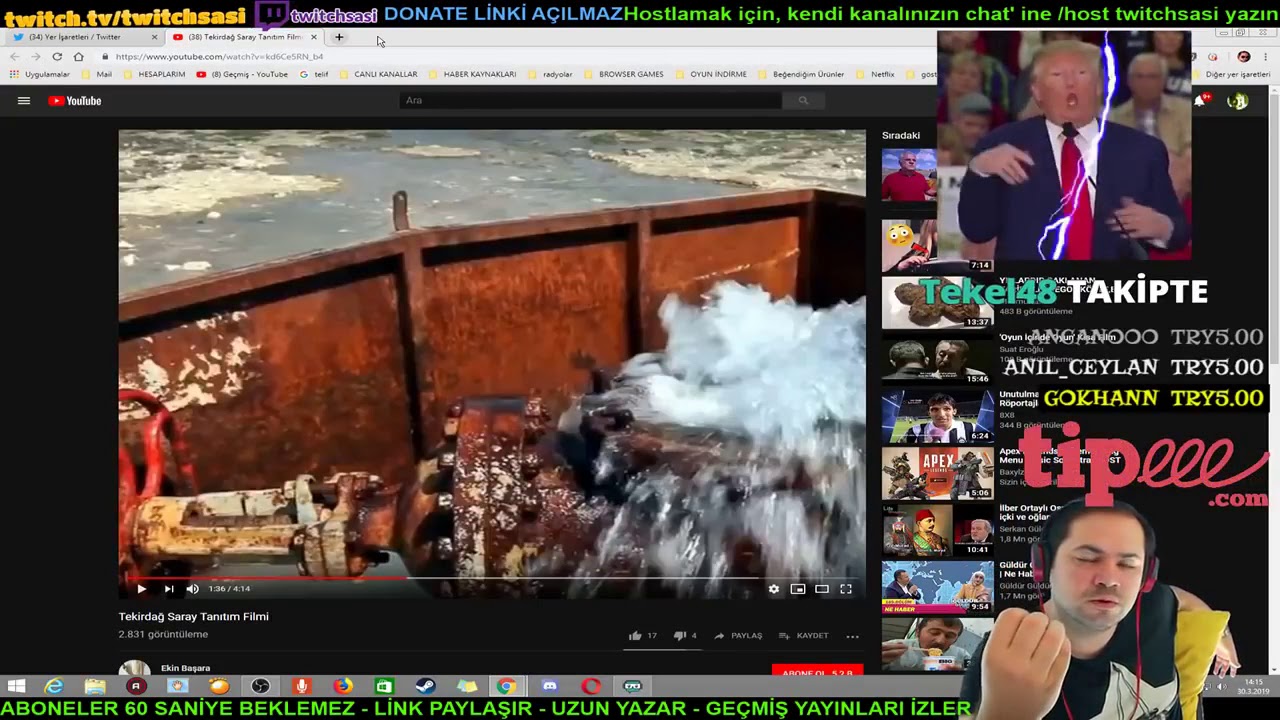The height and width of the screenshot is (720, 1280).
Task: Open OBS Studio from taskbar
Action: pyautogui.click(x=260, y=686)
